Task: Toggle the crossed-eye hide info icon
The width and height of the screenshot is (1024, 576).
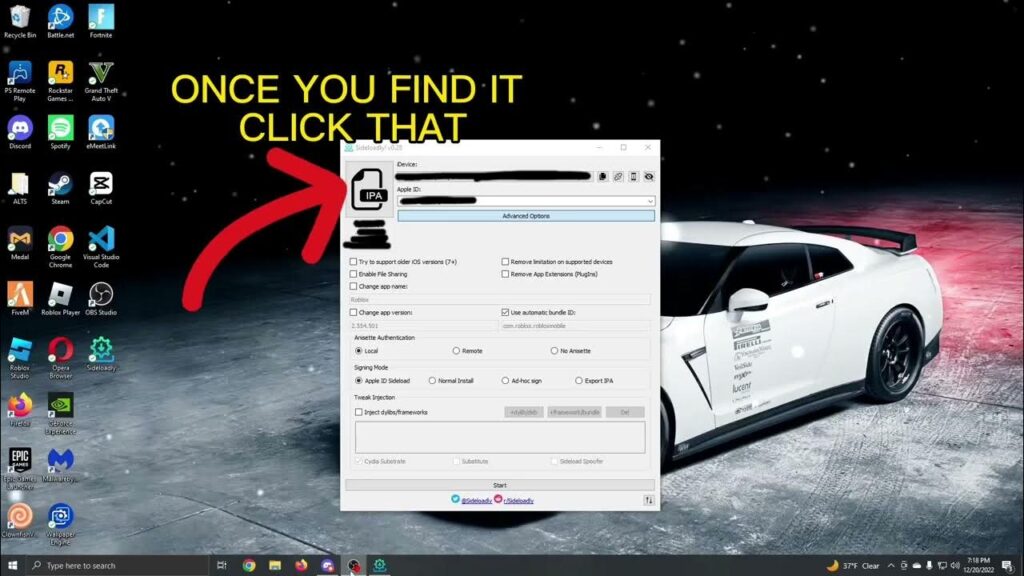Action: tap(649, 176)
